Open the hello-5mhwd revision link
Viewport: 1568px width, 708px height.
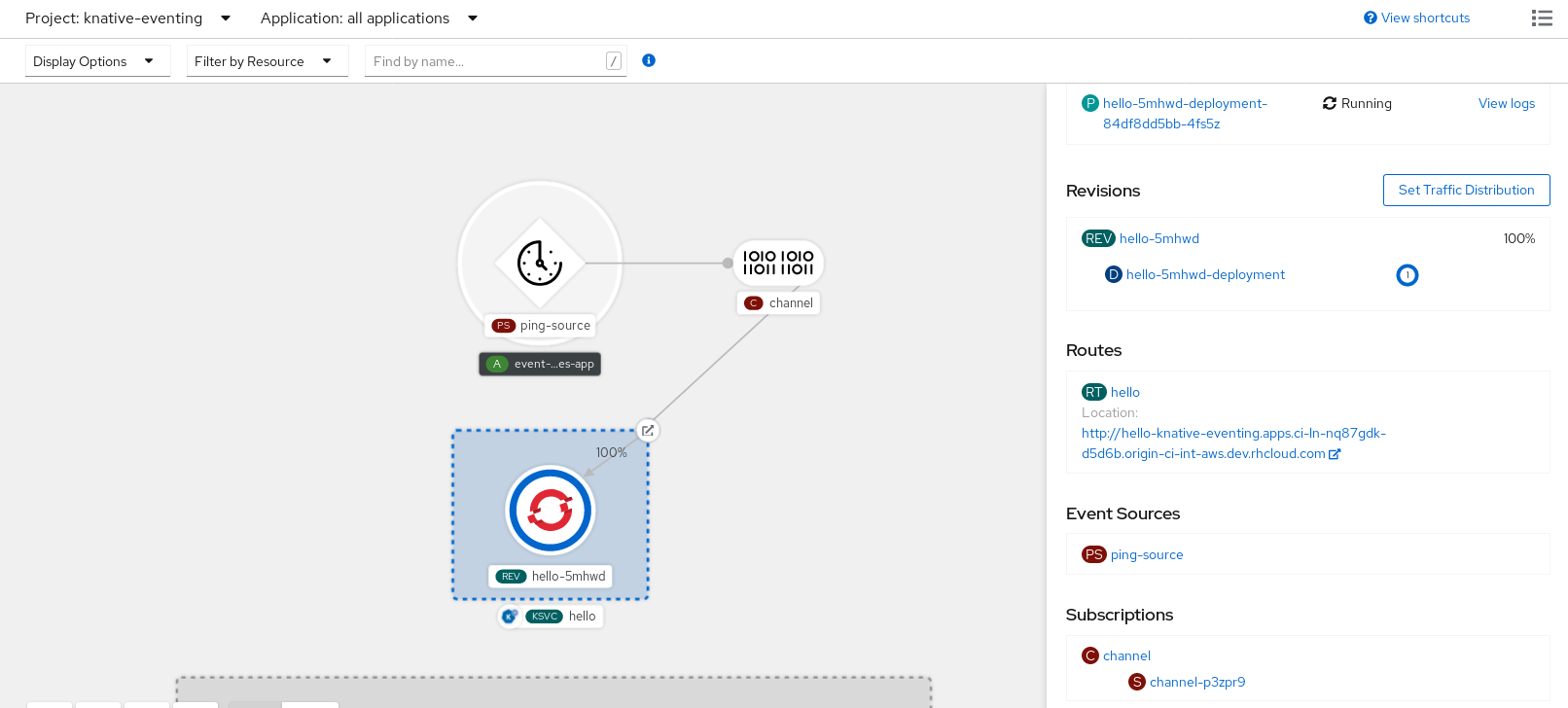pyautogui.click(x=1158, y=239)
